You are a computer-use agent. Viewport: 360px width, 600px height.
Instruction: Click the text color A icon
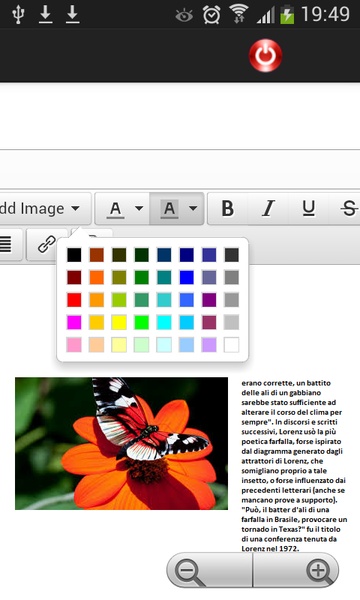point(115,209)
